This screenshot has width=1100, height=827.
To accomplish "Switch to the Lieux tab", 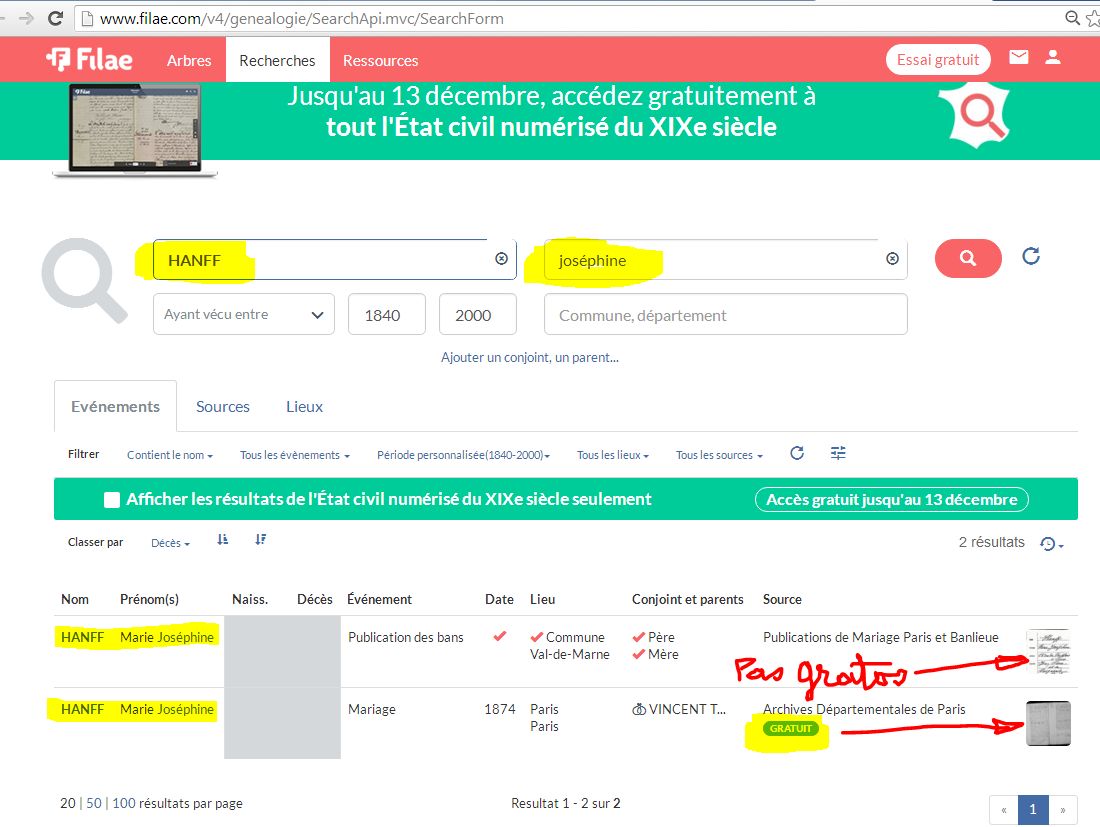I will coord(304,406).
